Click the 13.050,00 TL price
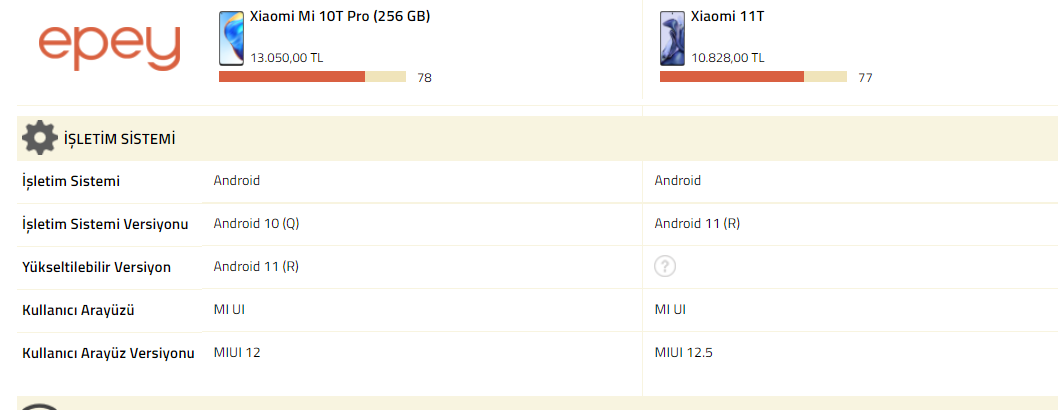This screenshot has width=1058, height=410. (286, 58)
